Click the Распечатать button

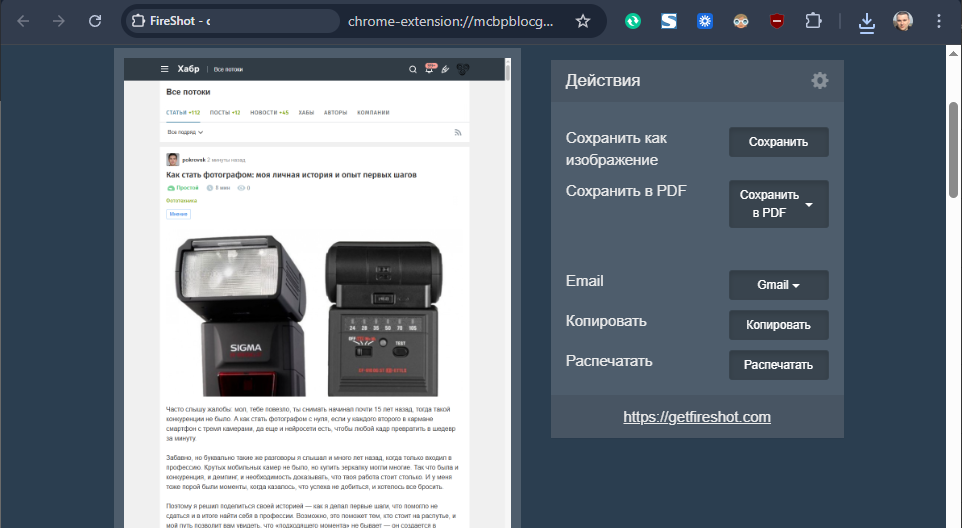click(x=779, y=365)
